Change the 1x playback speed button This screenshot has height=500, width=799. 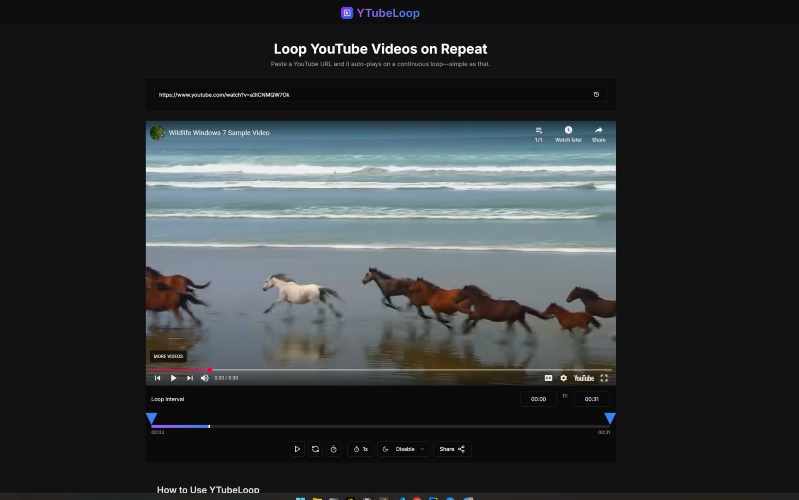(361, 449)
